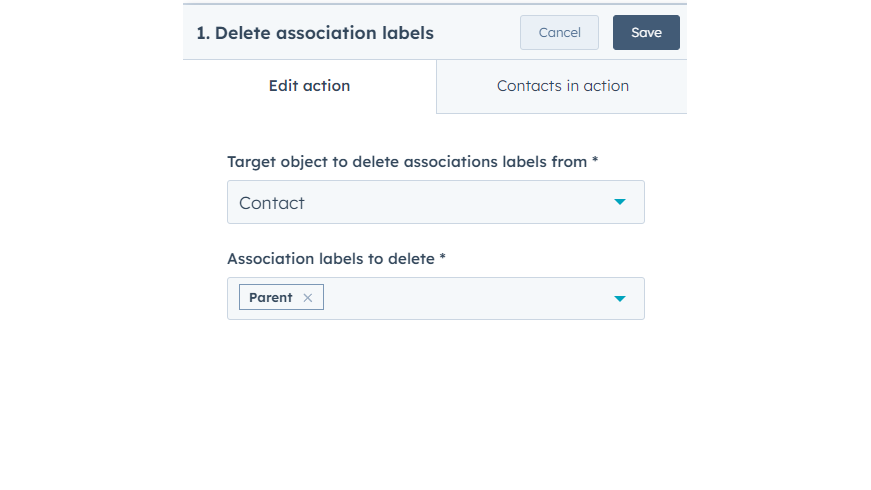Image resolution: width=871 pixels, height=490 pixels.
Task: Remove the Parent label tag
Action: pyautogui.click(x=308, y=298)
